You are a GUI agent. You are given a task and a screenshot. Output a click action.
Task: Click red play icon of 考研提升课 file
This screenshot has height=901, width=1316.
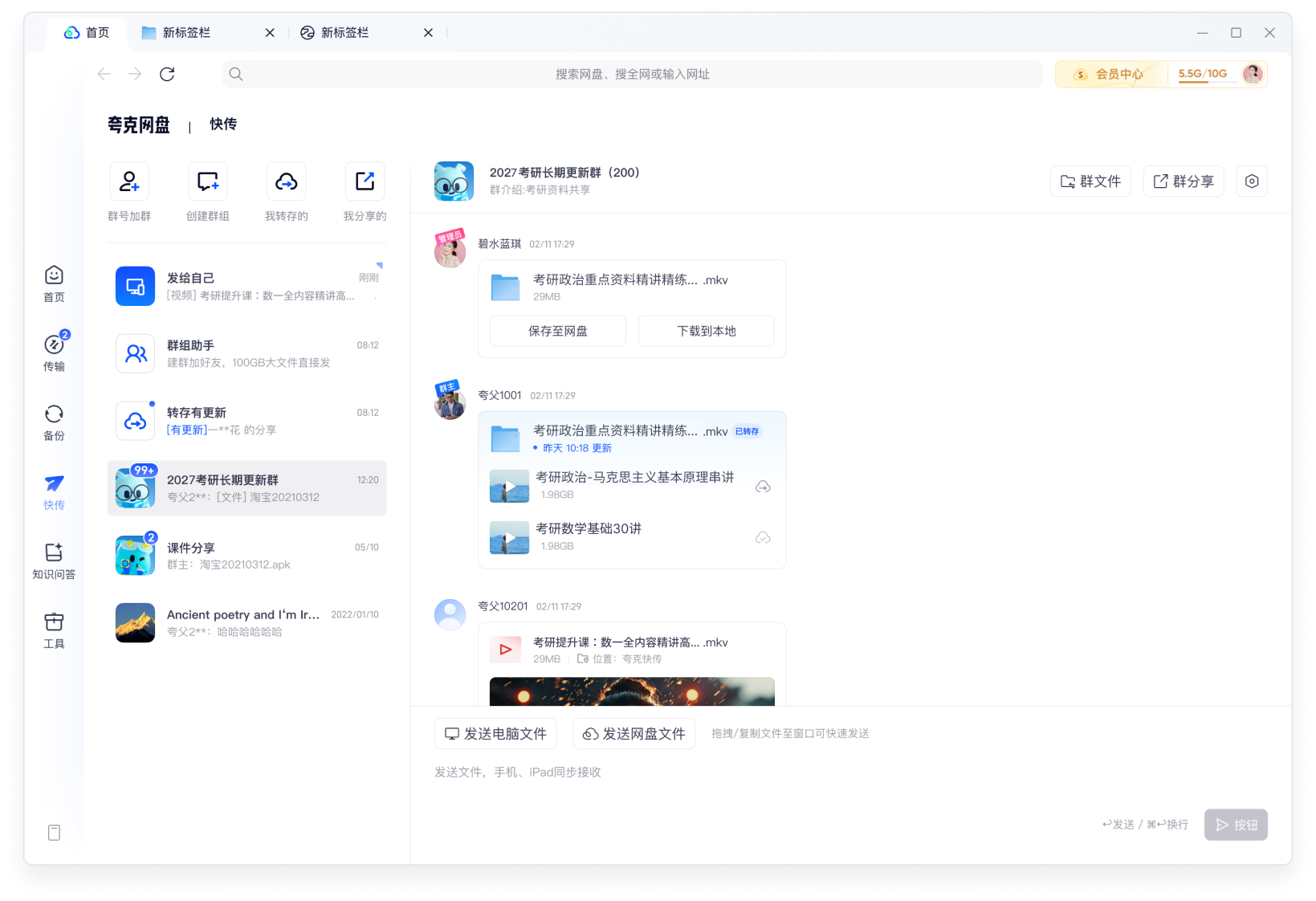click(506, 650)
